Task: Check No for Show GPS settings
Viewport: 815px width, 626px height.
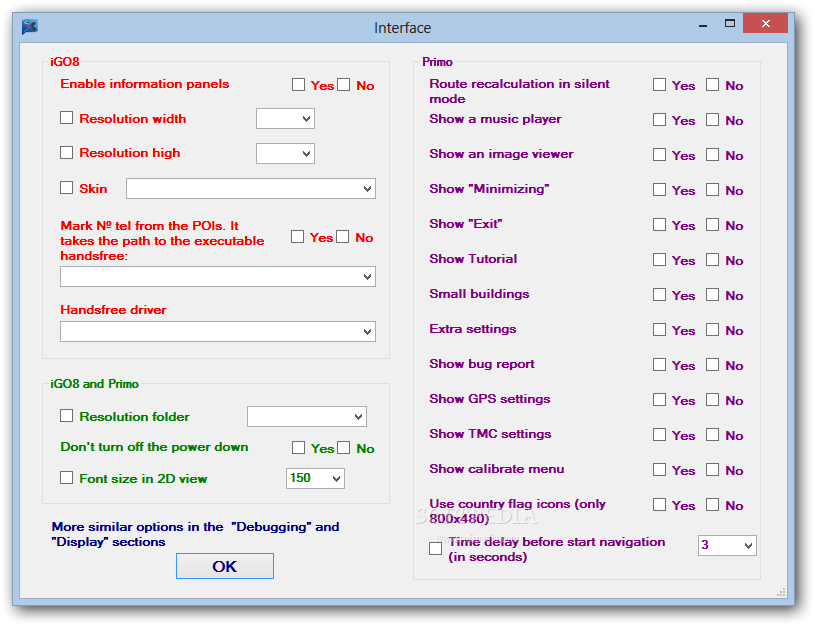Action: click(713, 399)
